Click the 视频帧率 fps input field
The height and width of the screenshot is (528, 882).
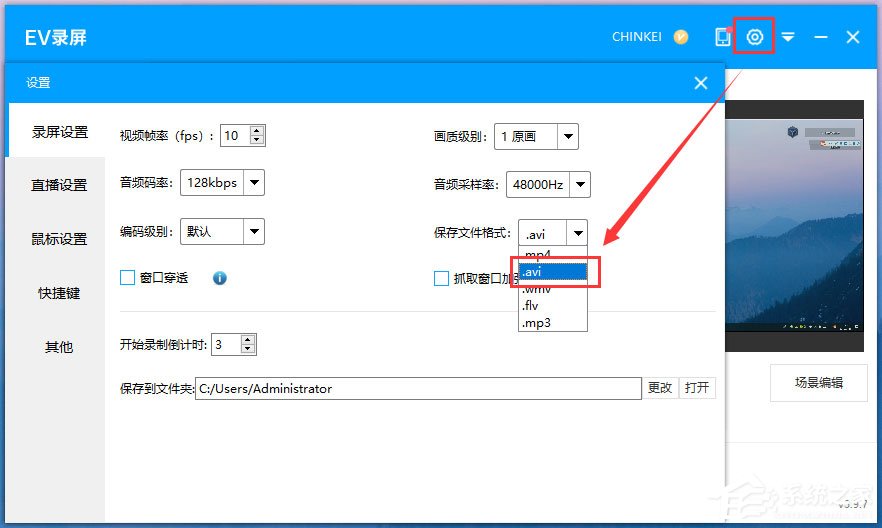click(x=236, y=136)
